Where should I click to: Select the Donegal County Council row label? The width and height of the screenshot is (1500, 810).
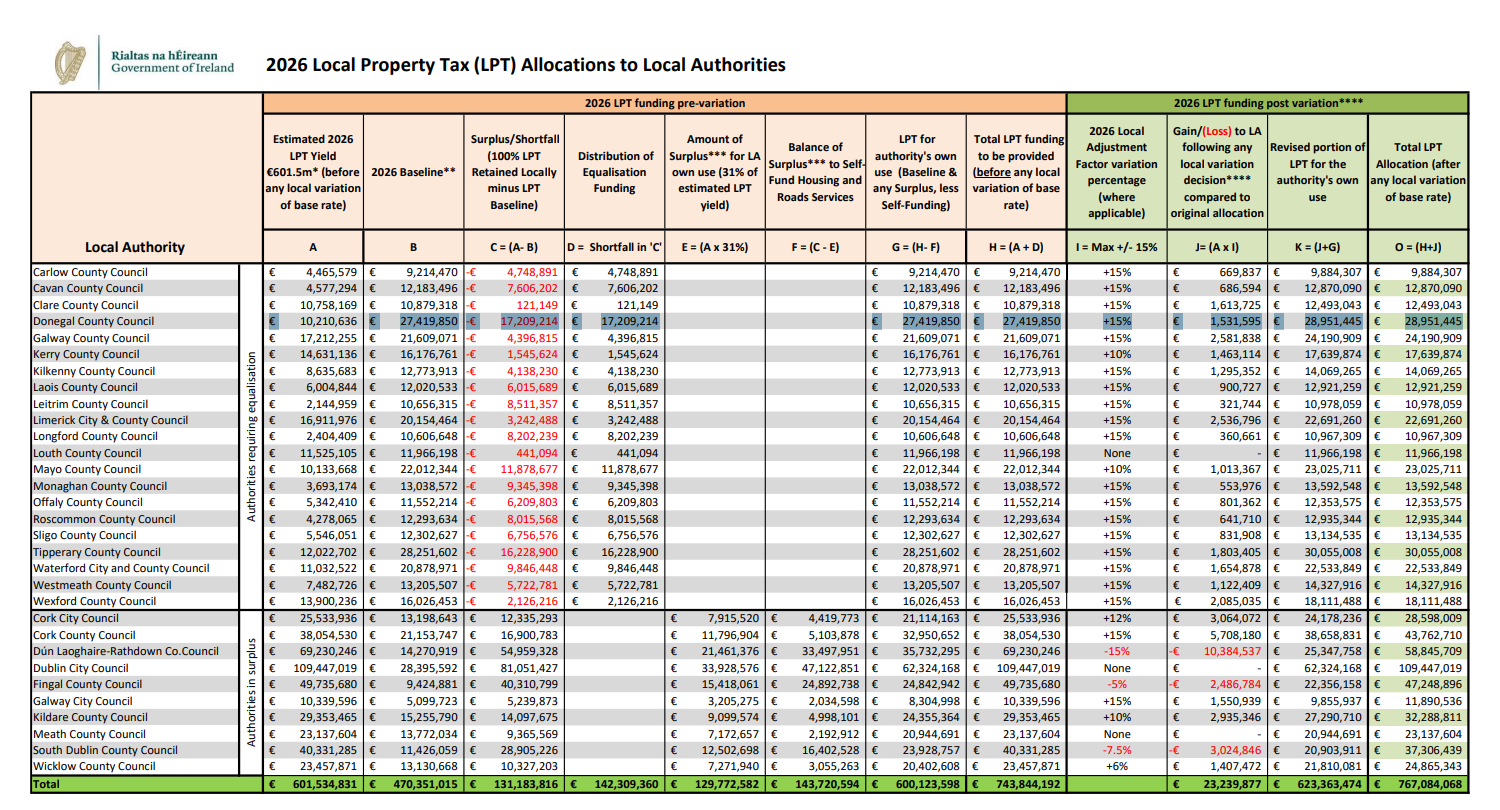pyautogui.click(x=94, y=321)
